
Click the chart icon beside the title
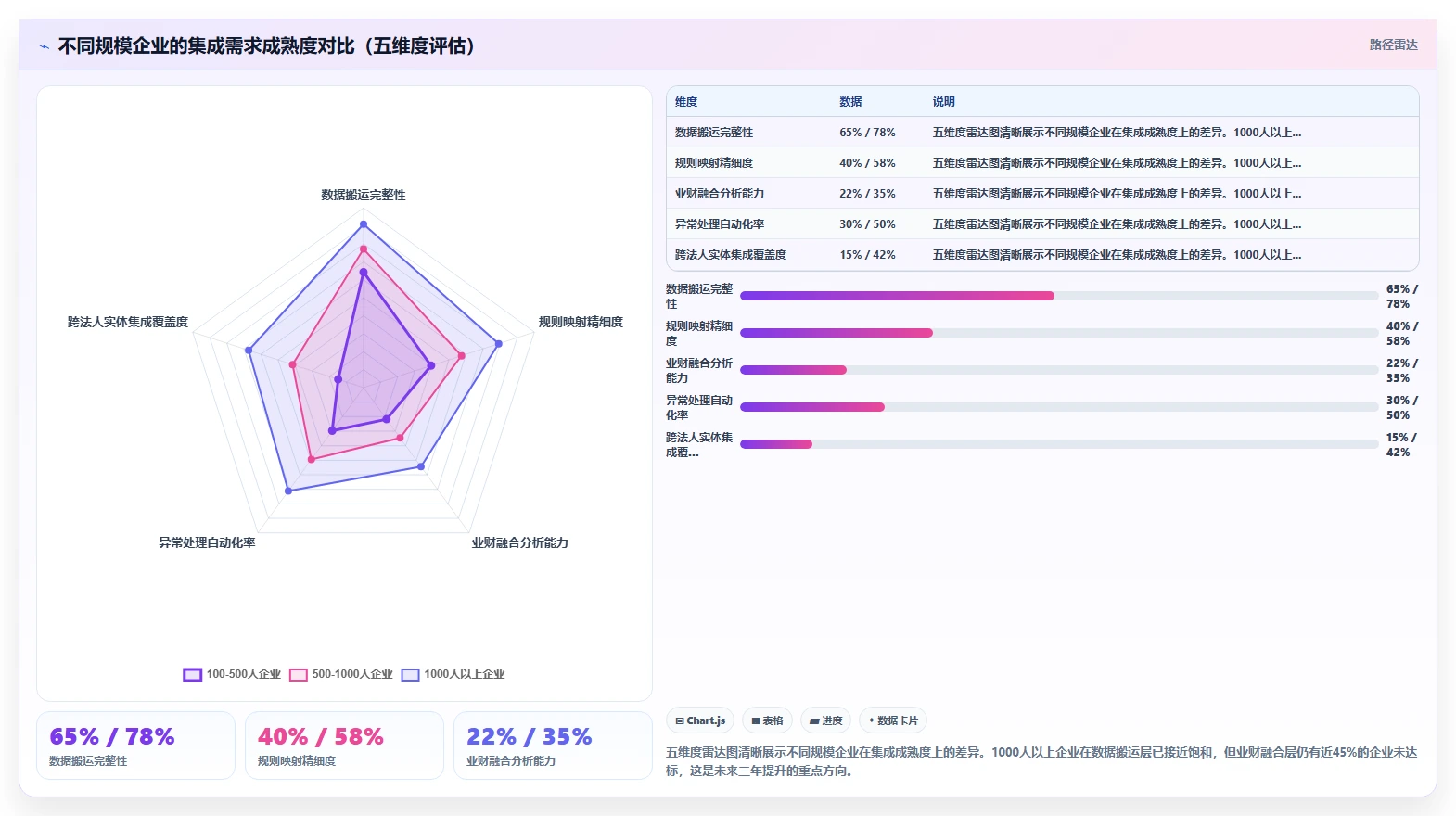coord(44,46)
